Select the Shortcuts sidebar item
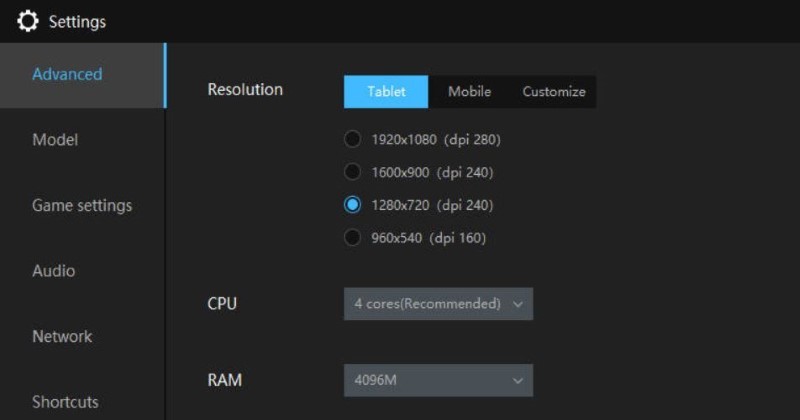This screenshot has width=800, height=420. click(65, 402)
